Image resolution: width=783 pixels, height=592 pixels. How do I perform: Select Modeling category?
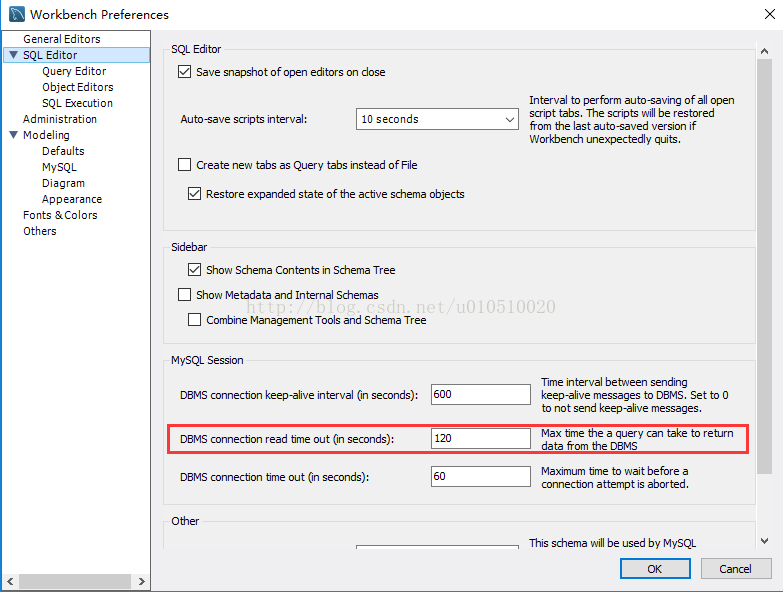pos(46,135)
